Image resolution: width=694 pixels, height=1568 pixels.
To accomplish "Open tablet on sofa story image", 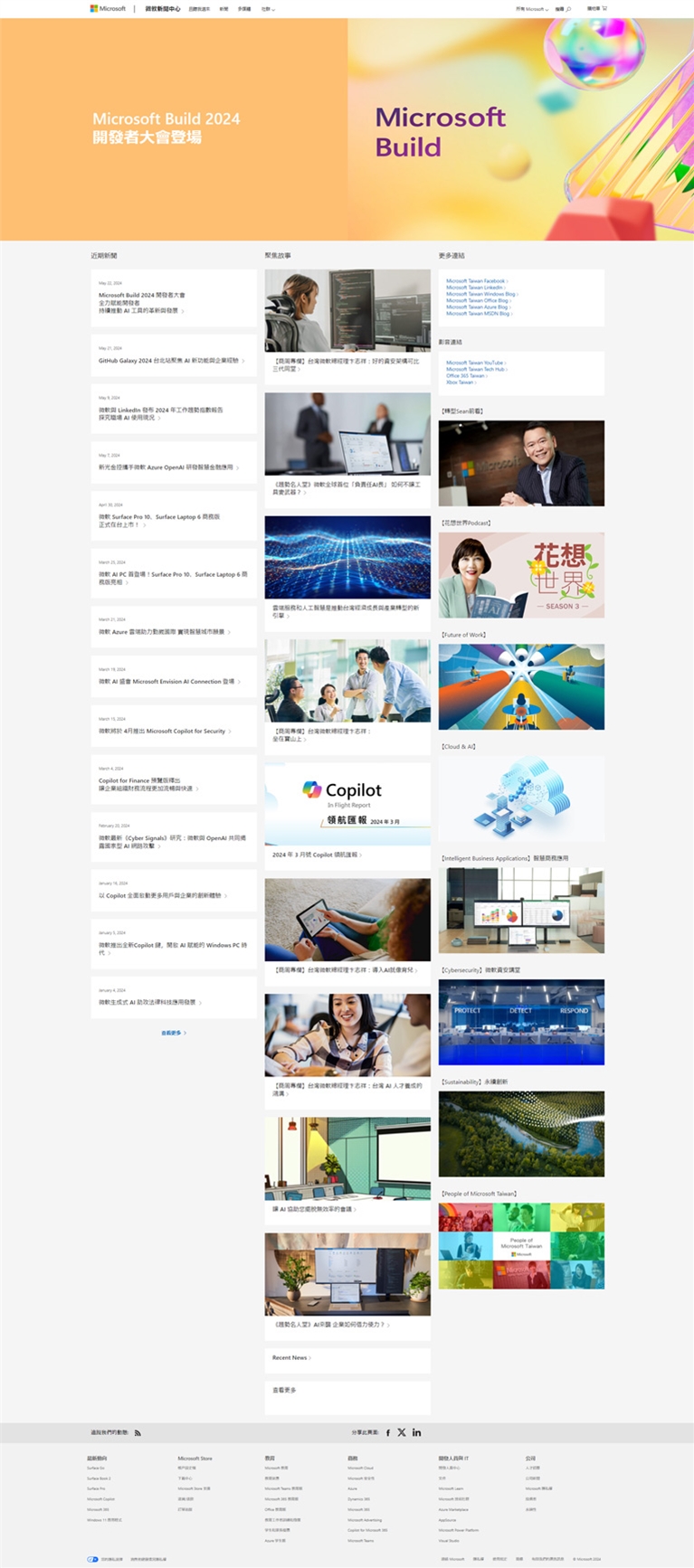I will click(x=347, y=920).
